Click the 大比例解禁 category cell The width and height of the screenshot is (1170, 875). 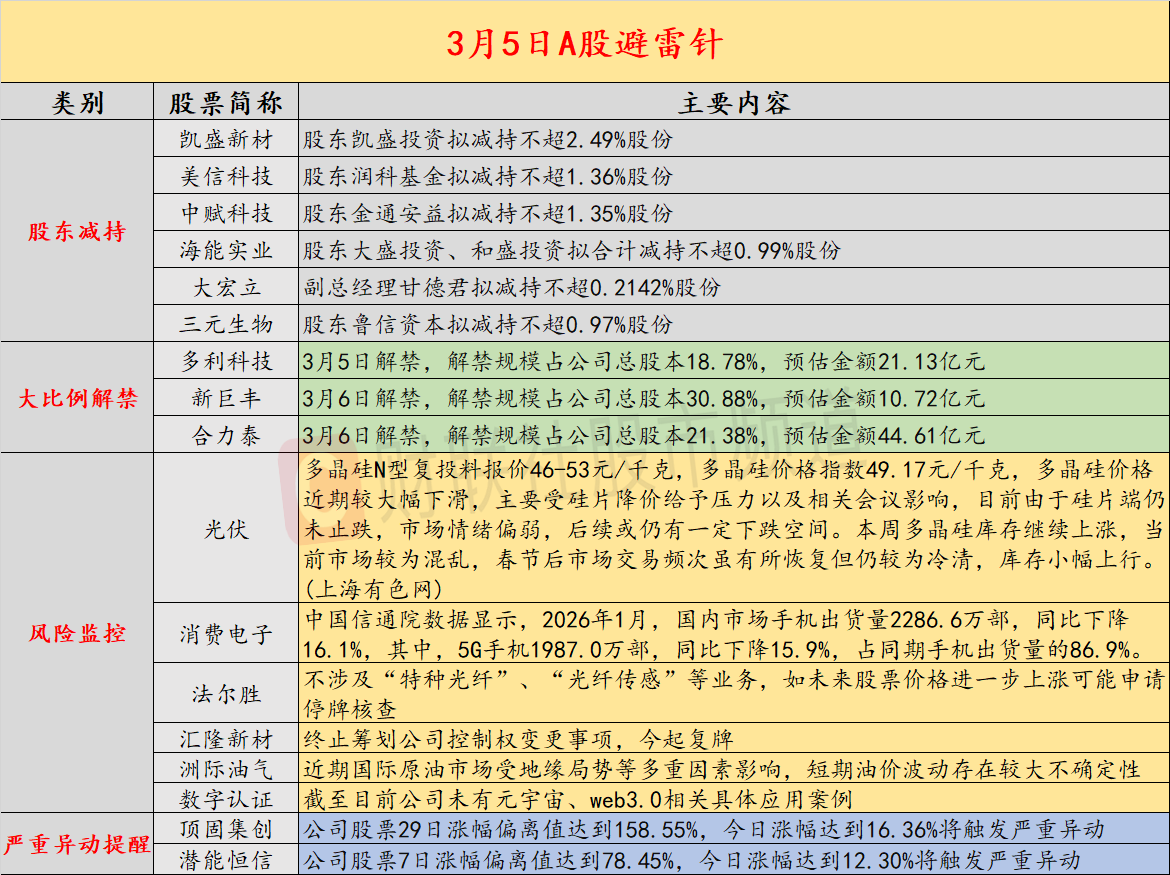(77, 398)
